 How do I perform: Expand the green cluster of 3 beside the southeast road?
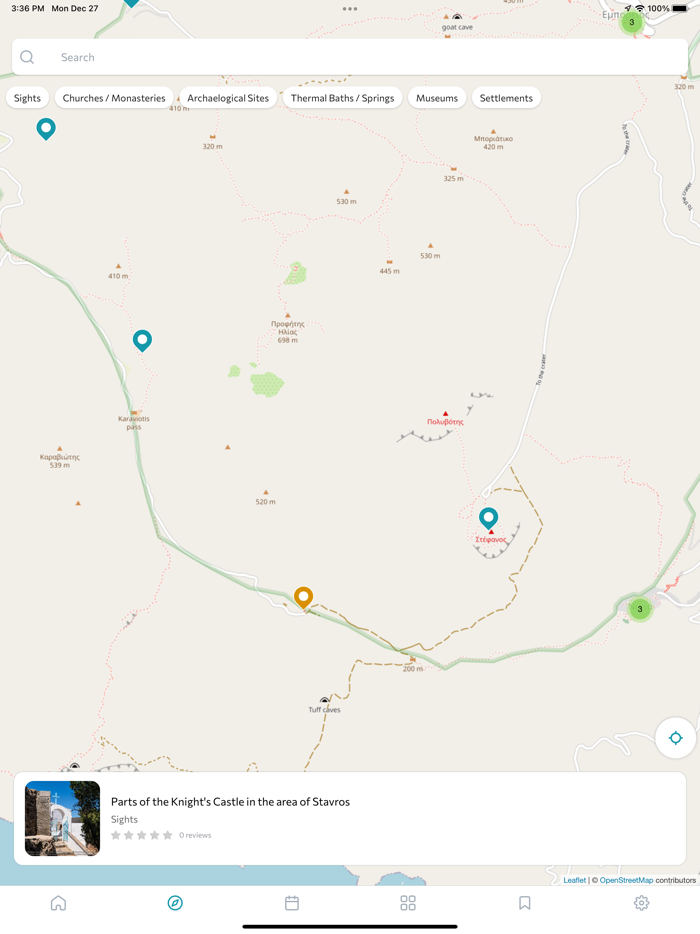(x=640, y=609)
